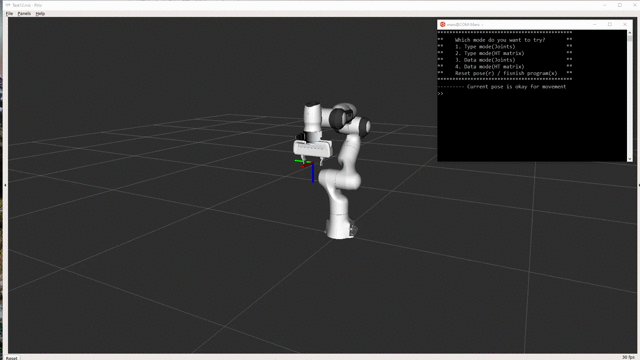Screen dimensions: 640x360
Task: Click the robot arm base link
Action: point(340,228)
